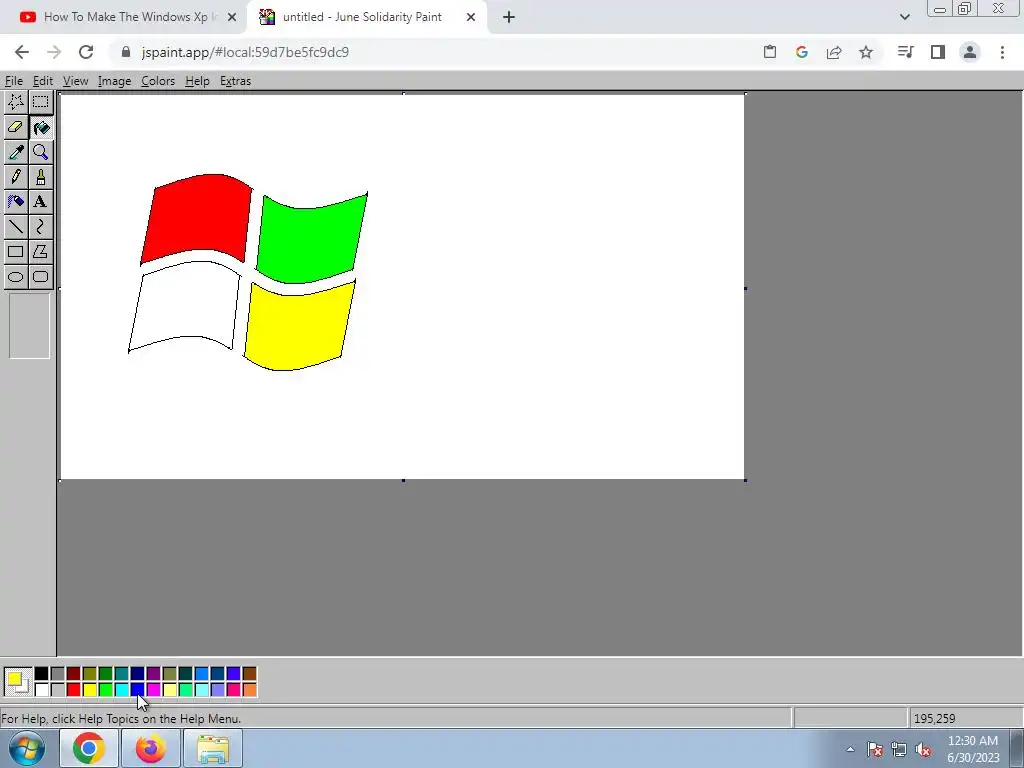Screen dimensions: 1024x768
Task: Pick the Fill With Color bucket tool
Action: coord(40,127)
